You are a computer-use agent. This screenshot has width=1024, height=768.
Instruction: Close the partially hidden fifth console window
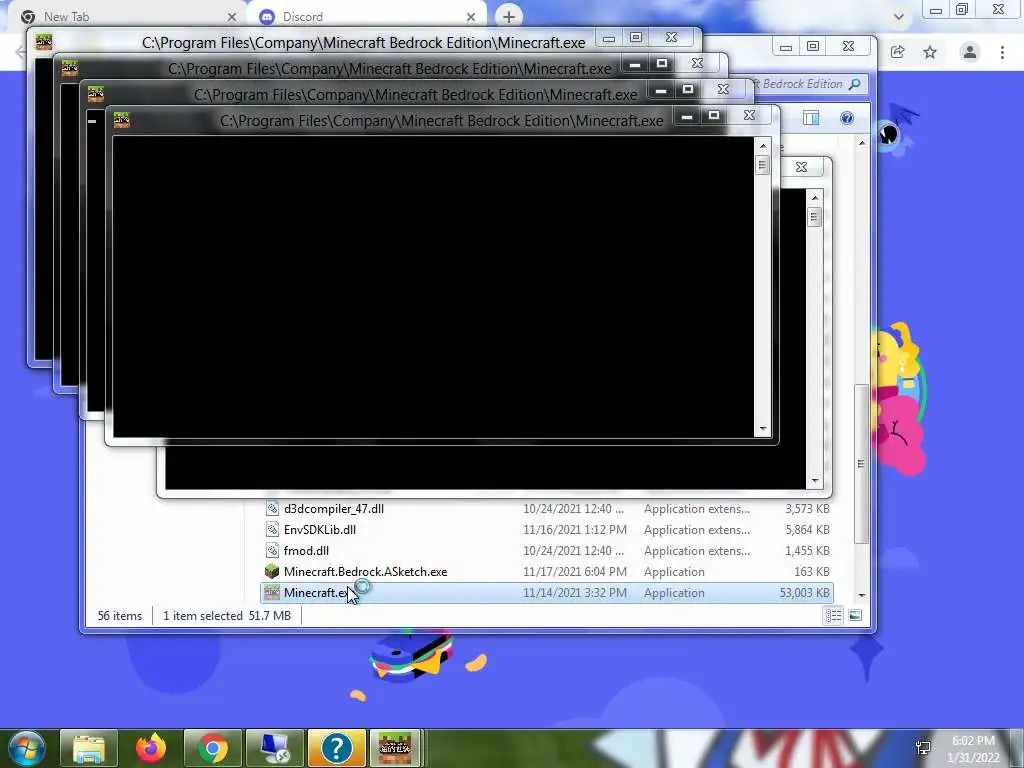[x=802, y=168]
